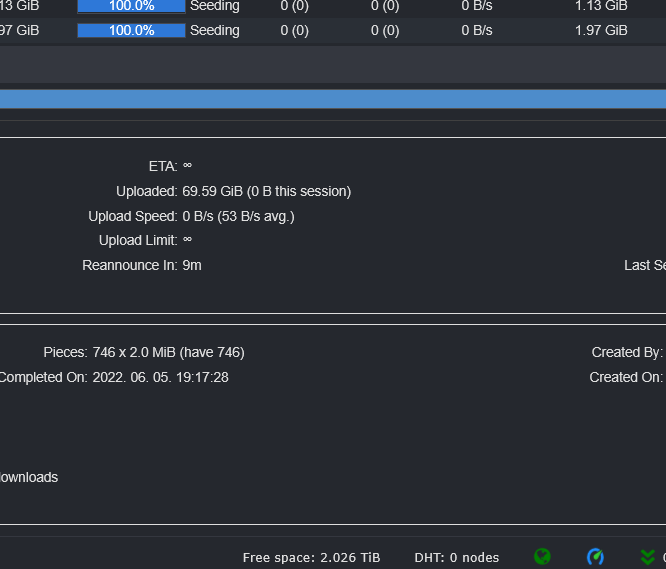Click the Seeding status of first torrent
This screenshot has width=666, height=569.
(x=214, y=6)
